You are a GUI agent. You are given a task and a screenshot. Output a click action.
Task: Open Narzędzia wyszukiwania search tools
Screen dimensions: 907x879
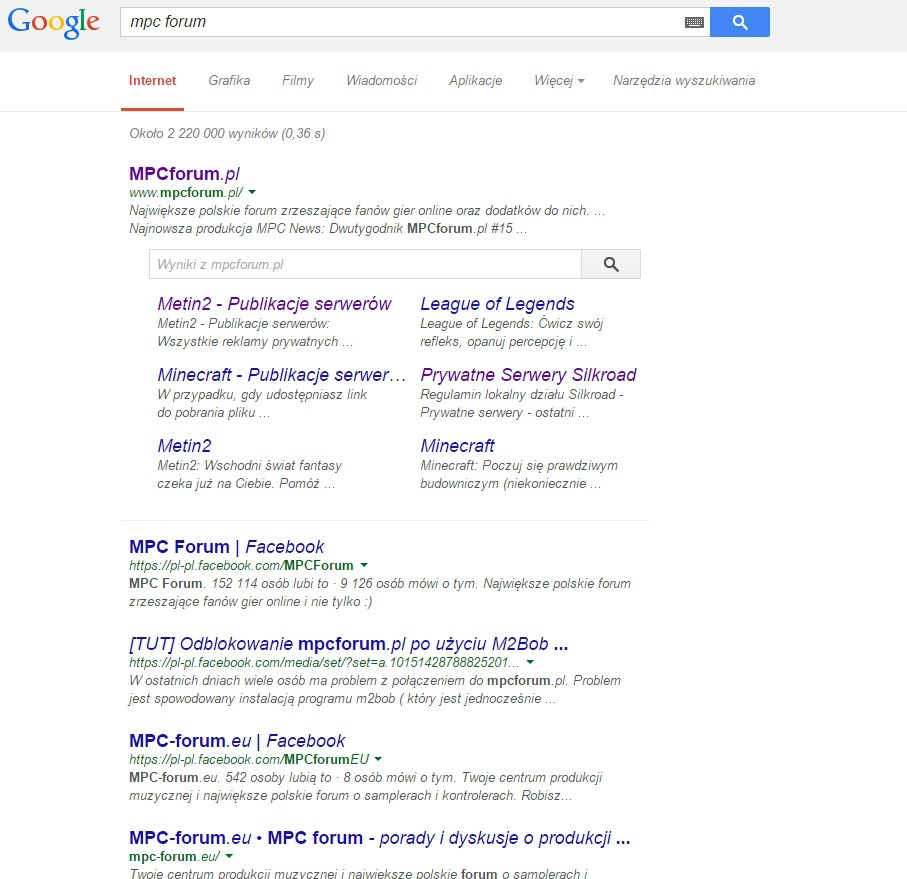[684, 80]
